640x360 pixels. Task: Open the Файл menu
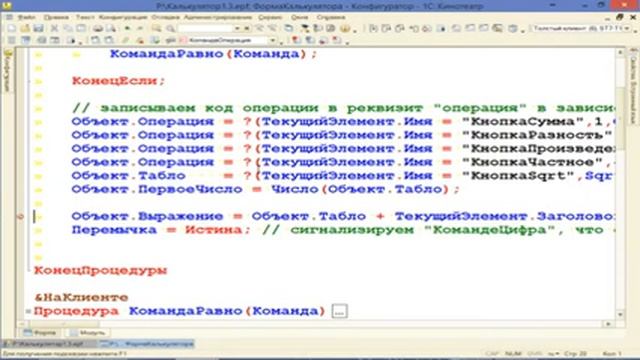click(x=27, y=17)
